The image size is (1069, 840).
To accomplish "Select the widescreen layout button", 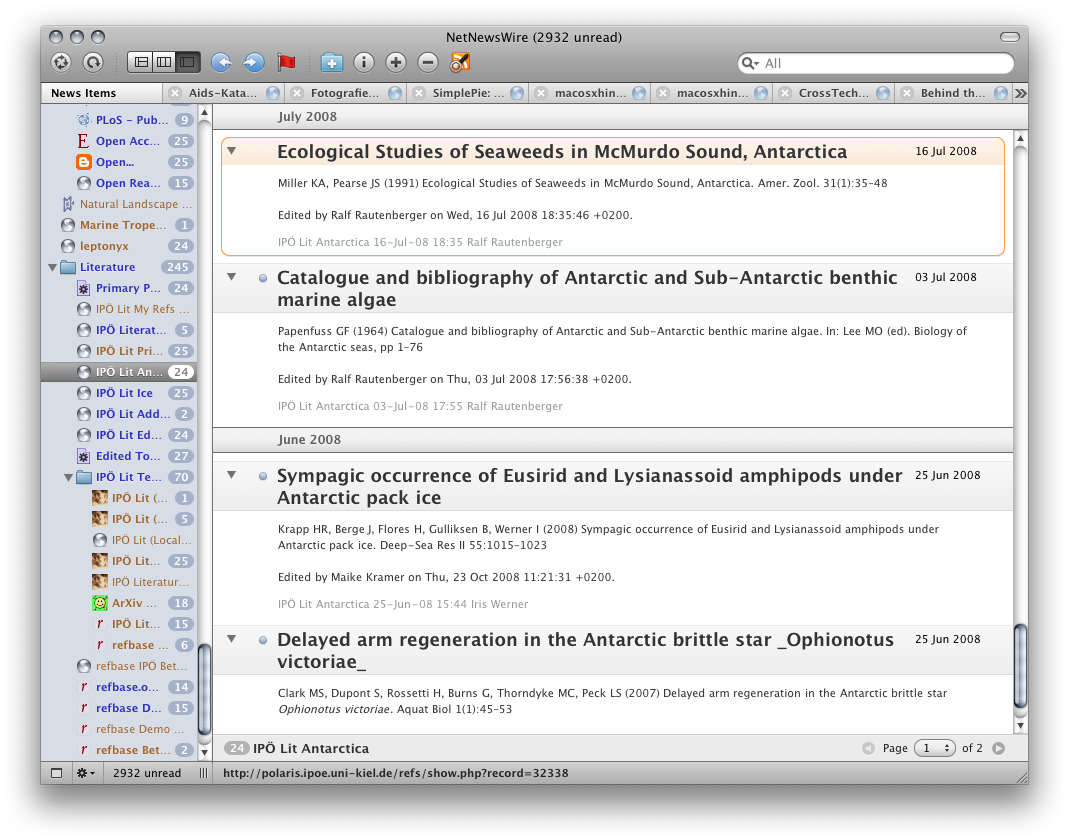I will coord(164,63).
